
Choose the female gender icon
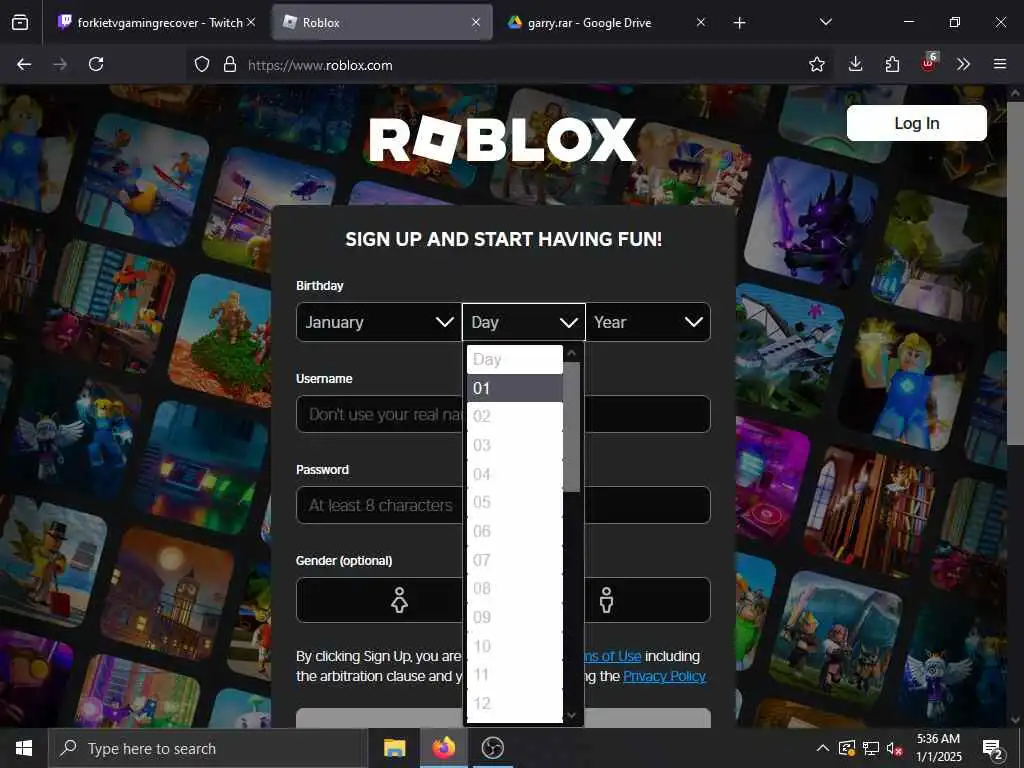[399, 600]
